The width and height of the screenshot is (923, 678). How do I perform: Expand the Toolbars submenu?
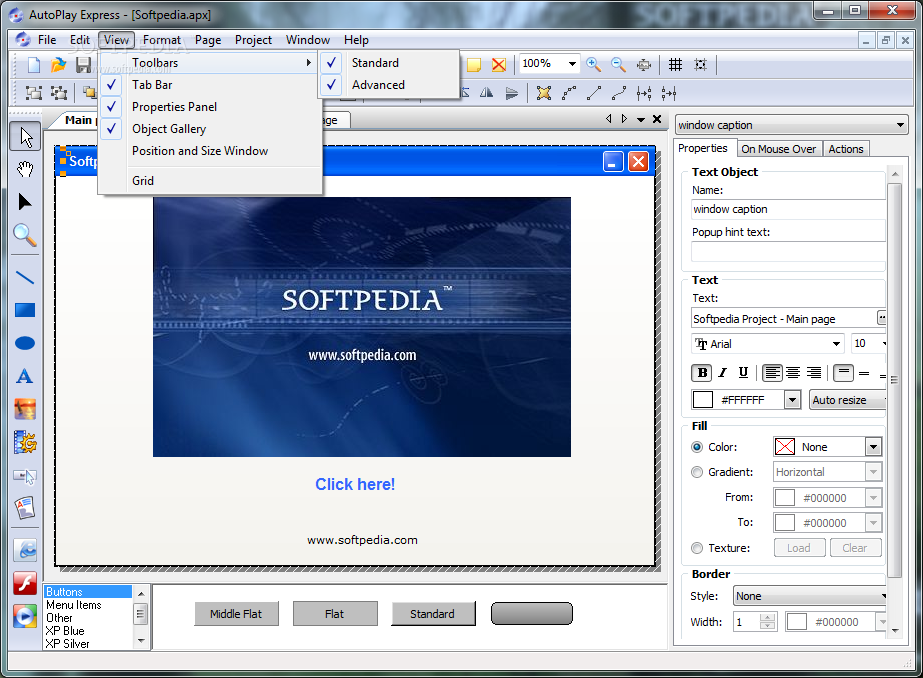[x=210, y=62]
